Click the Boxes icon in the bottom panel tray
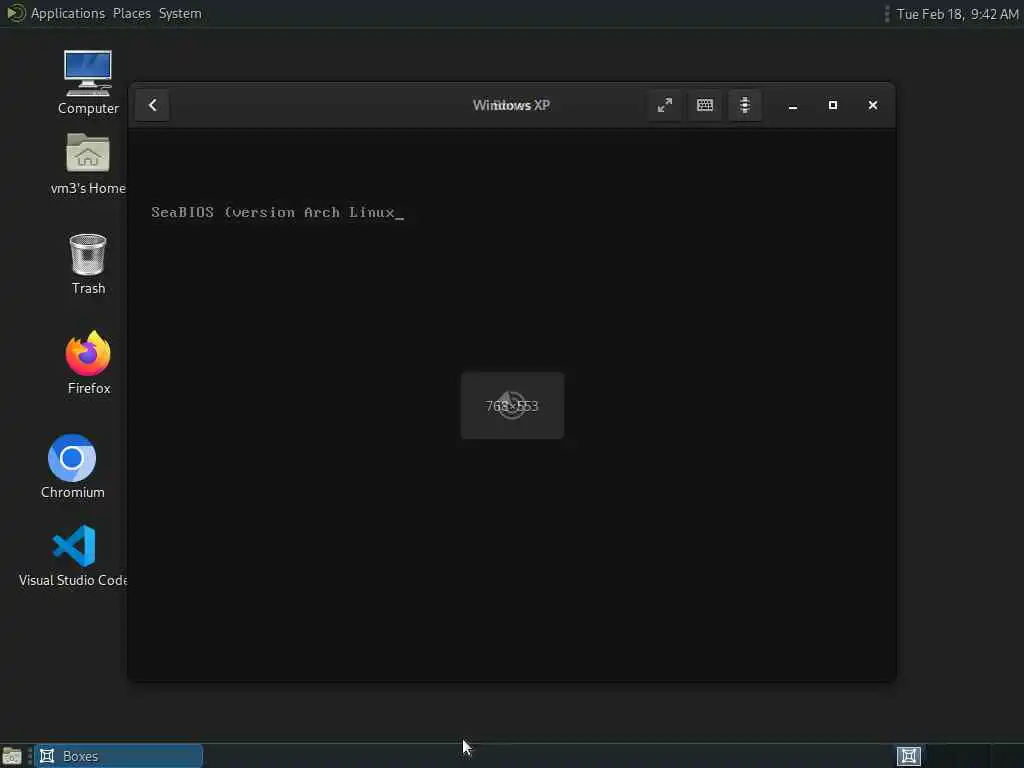 click(908, 756)
